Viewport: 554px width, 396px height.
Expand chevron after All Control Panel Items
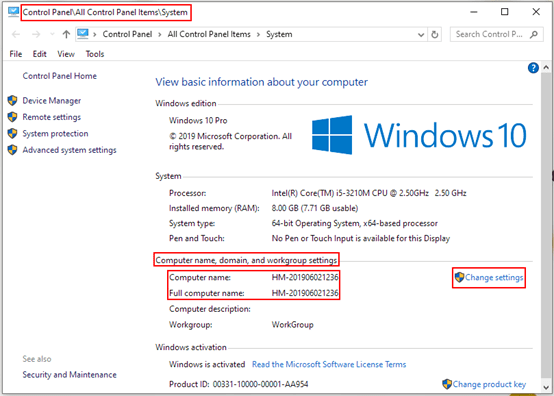point(258,34)
